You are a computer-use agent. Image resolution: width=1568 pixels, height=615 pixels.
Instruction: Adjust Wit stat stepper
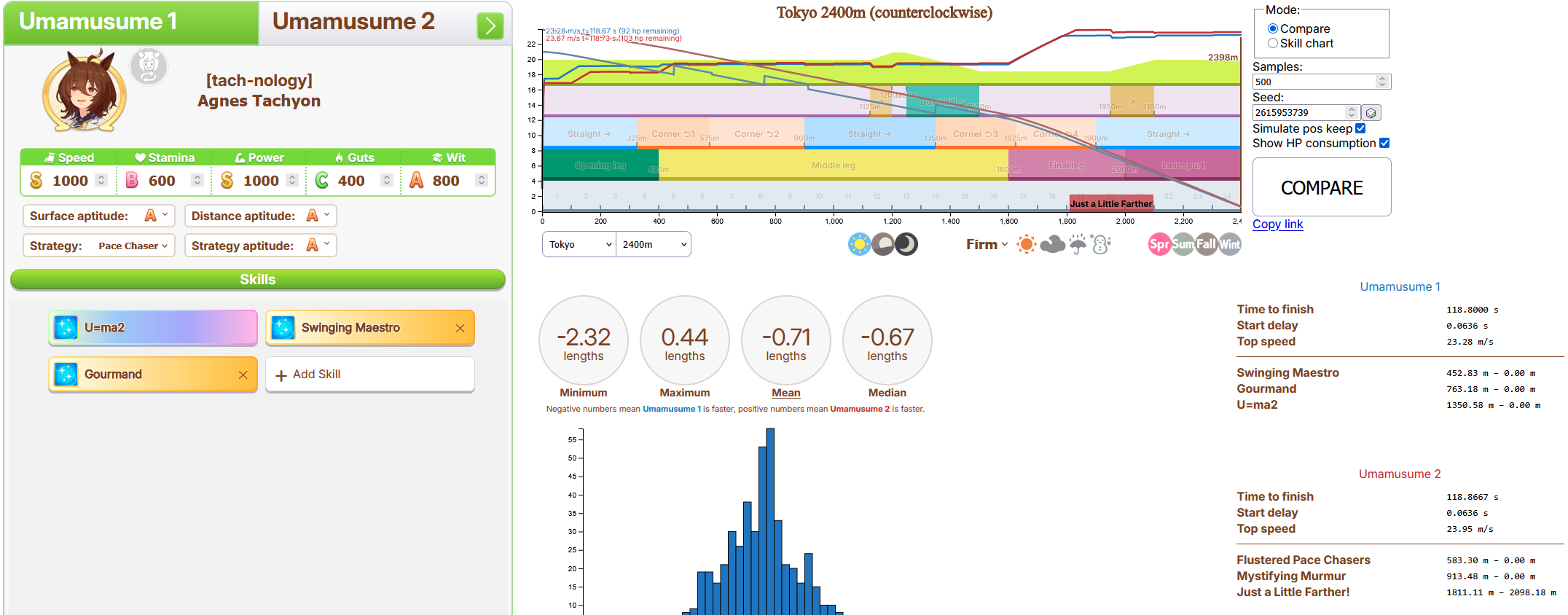click(x=482, y=180)
